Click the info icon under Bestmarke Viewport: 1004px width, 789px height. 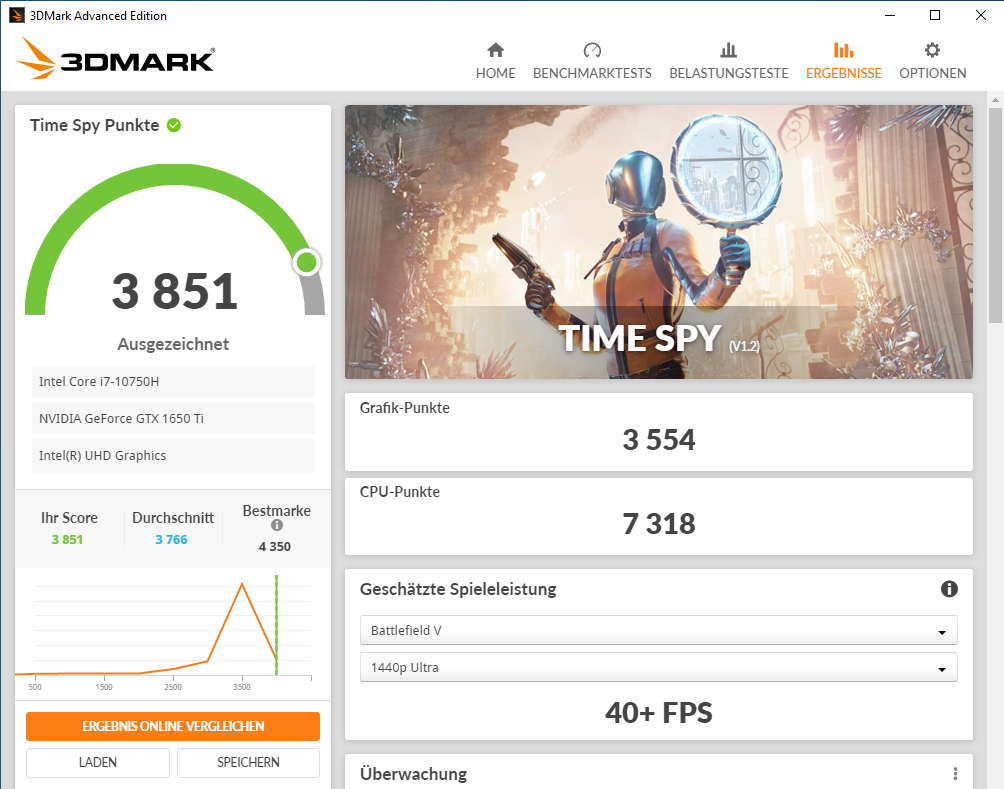pyautogui.click(x=277, y=525)
